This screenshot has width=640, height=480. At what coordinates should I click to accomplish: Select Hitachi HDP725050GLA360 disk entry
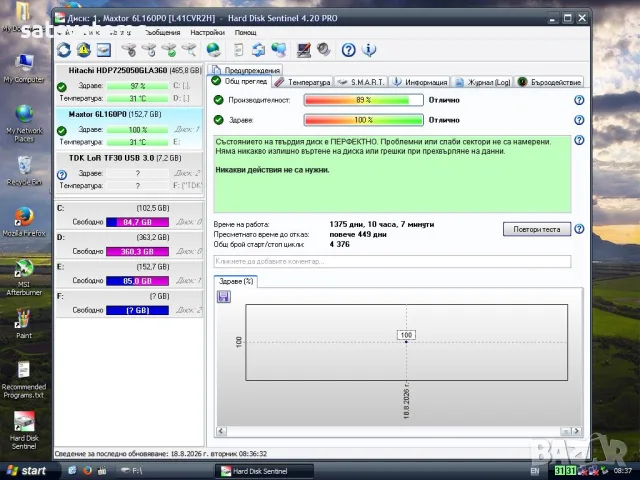coord(129,84)
